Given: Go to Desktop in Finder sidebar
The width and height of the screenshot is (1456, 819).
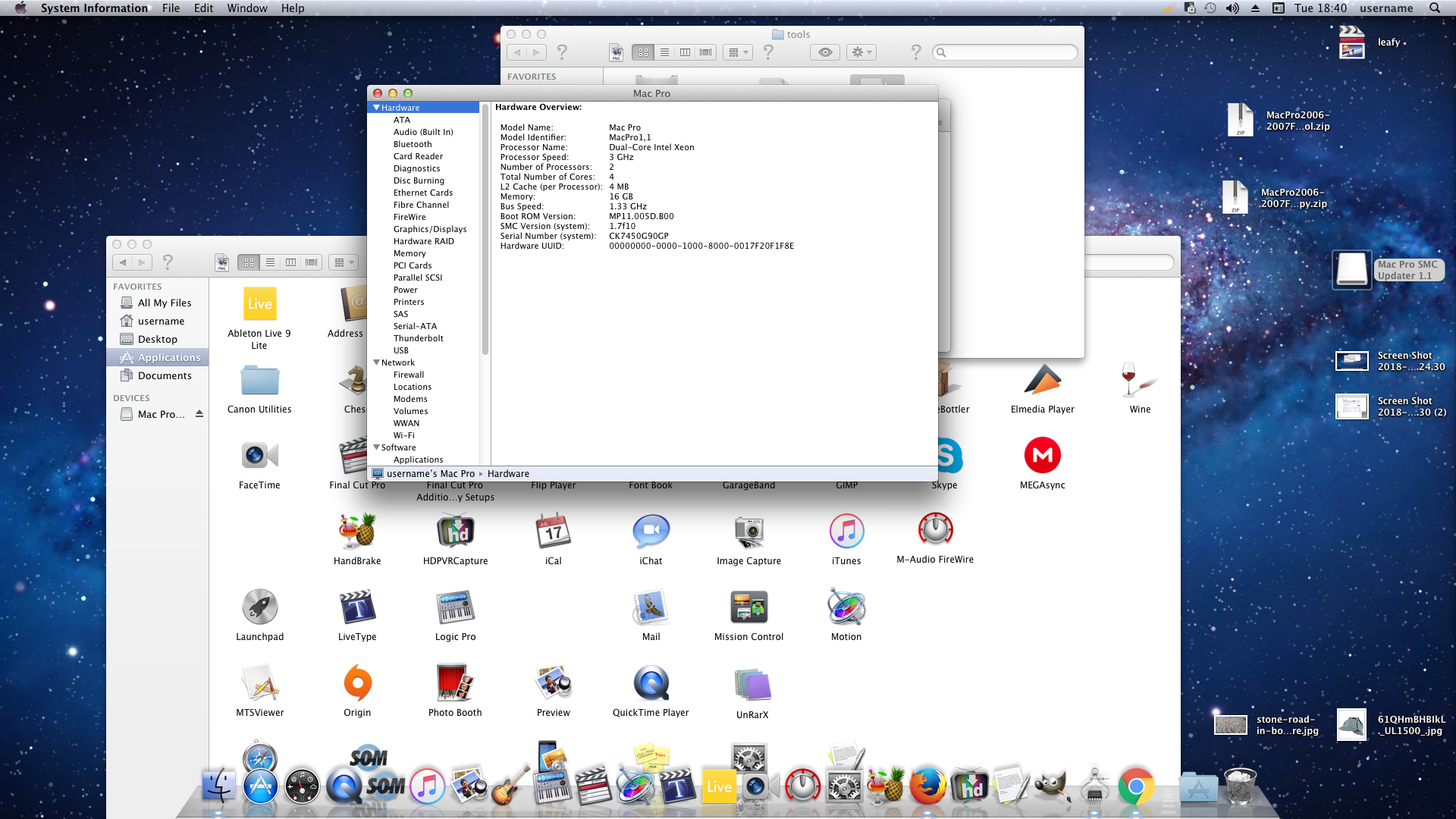Looking at the screenshot, I should pyautogui.click(x=157, y=339).
